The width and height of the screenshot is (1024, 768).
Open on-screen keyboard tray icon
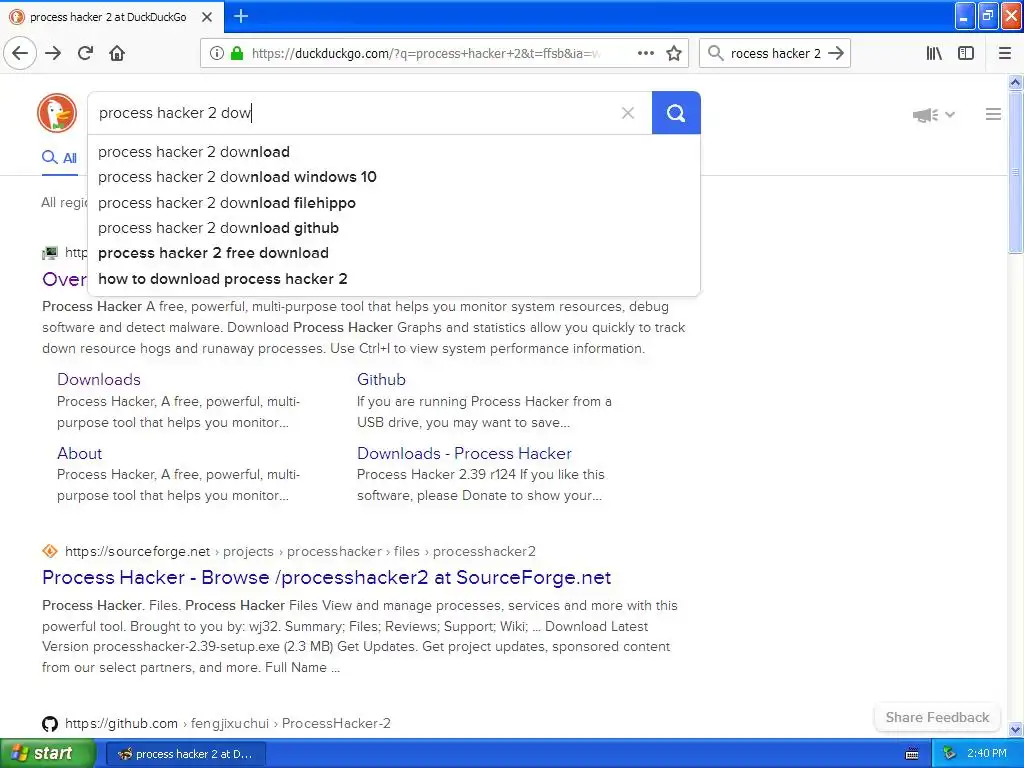click(x=912, y=754)
